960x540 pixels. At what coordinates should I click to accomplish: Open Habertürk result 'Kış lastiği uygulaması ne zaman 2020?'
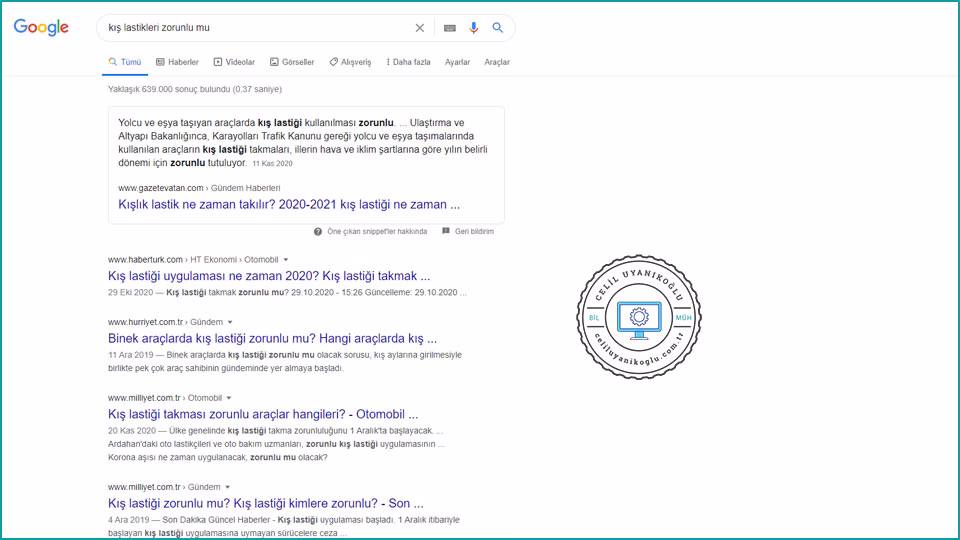269,276
